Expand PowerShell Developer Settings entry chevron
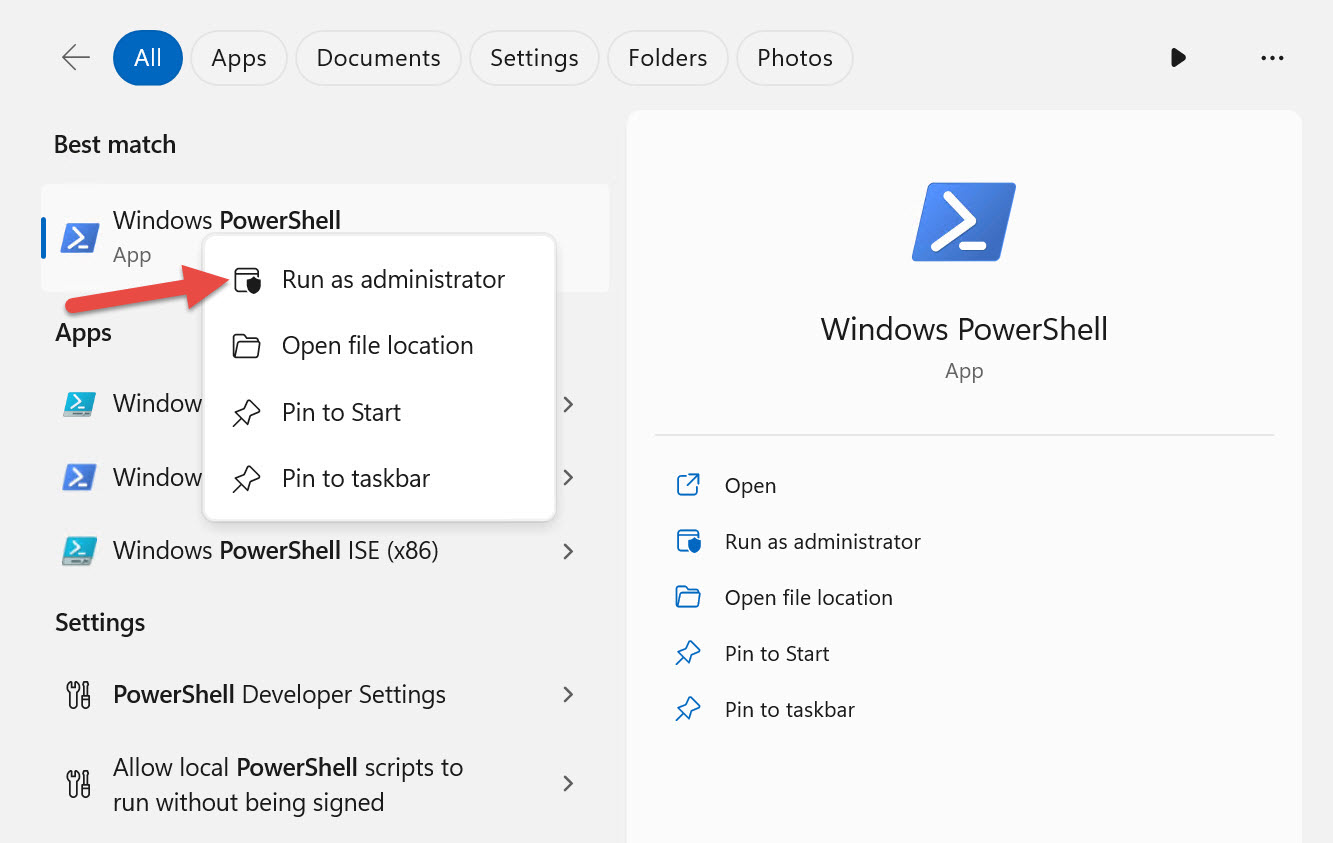The height and width of the screenshot is (843, 1333). click(x=568, y=694)
